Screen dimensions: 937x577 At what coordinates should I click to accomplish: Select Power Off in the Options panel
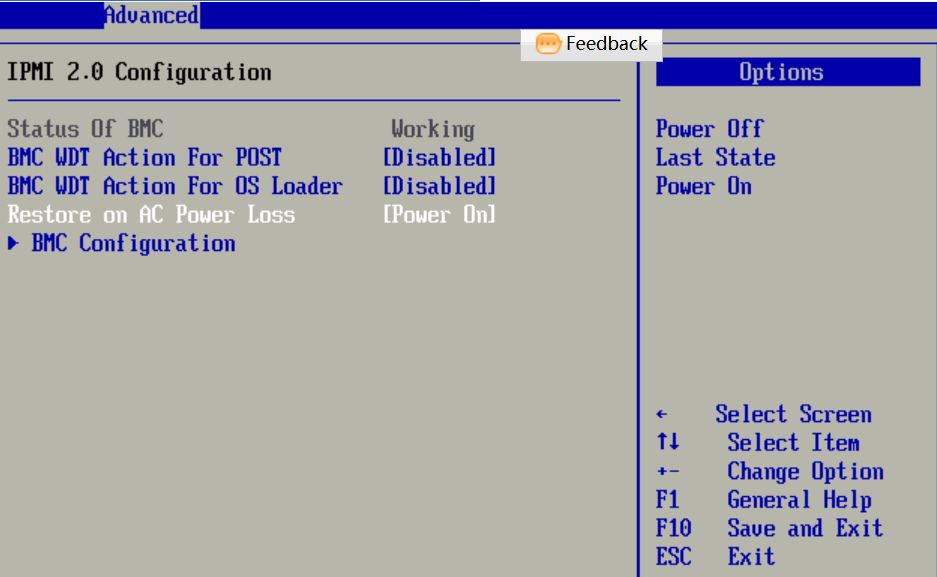coord(709,129)
